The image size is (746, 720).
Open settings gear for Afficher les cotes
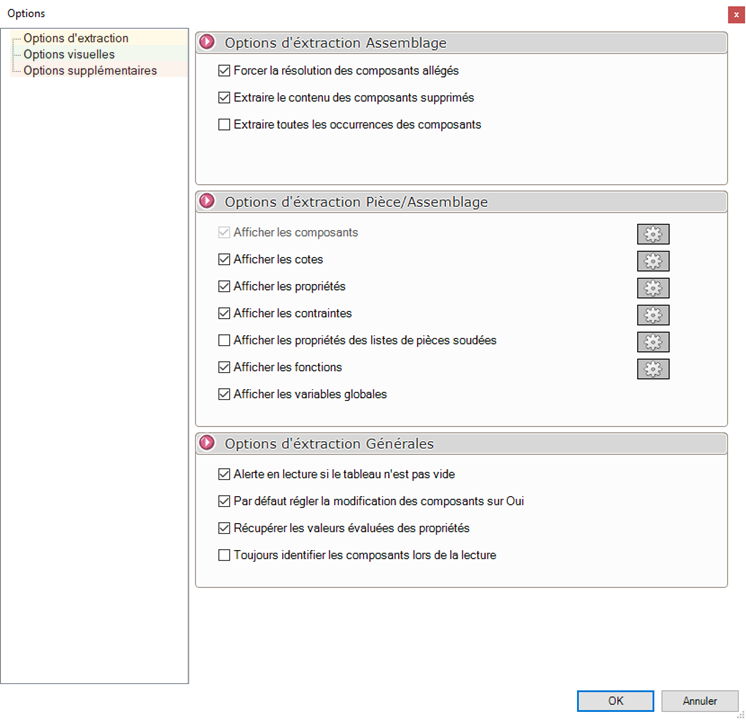pos(653,261)
